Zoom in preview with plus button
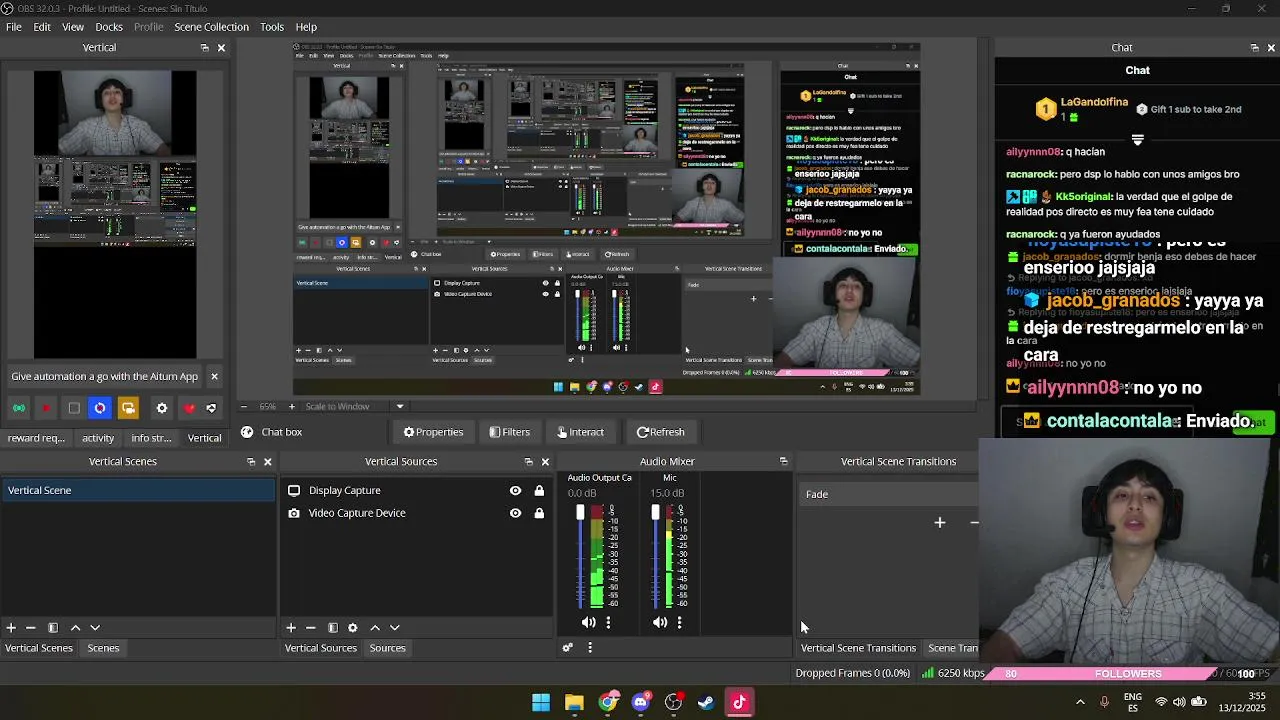The width and height of the screenshot is (1280, 720). (x=292, y=406)
